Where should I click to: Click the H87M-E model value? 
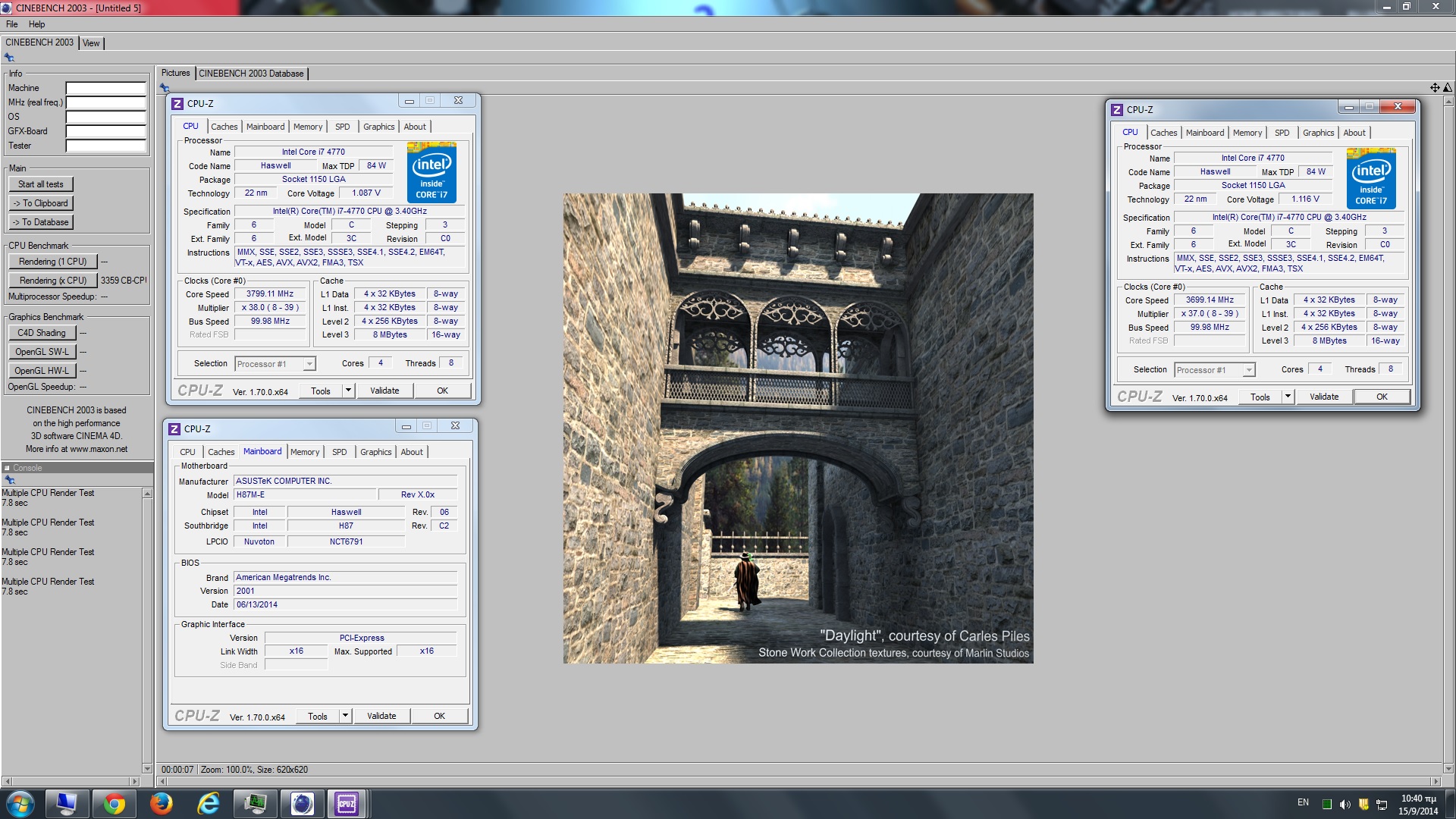[x=304, y=494]
